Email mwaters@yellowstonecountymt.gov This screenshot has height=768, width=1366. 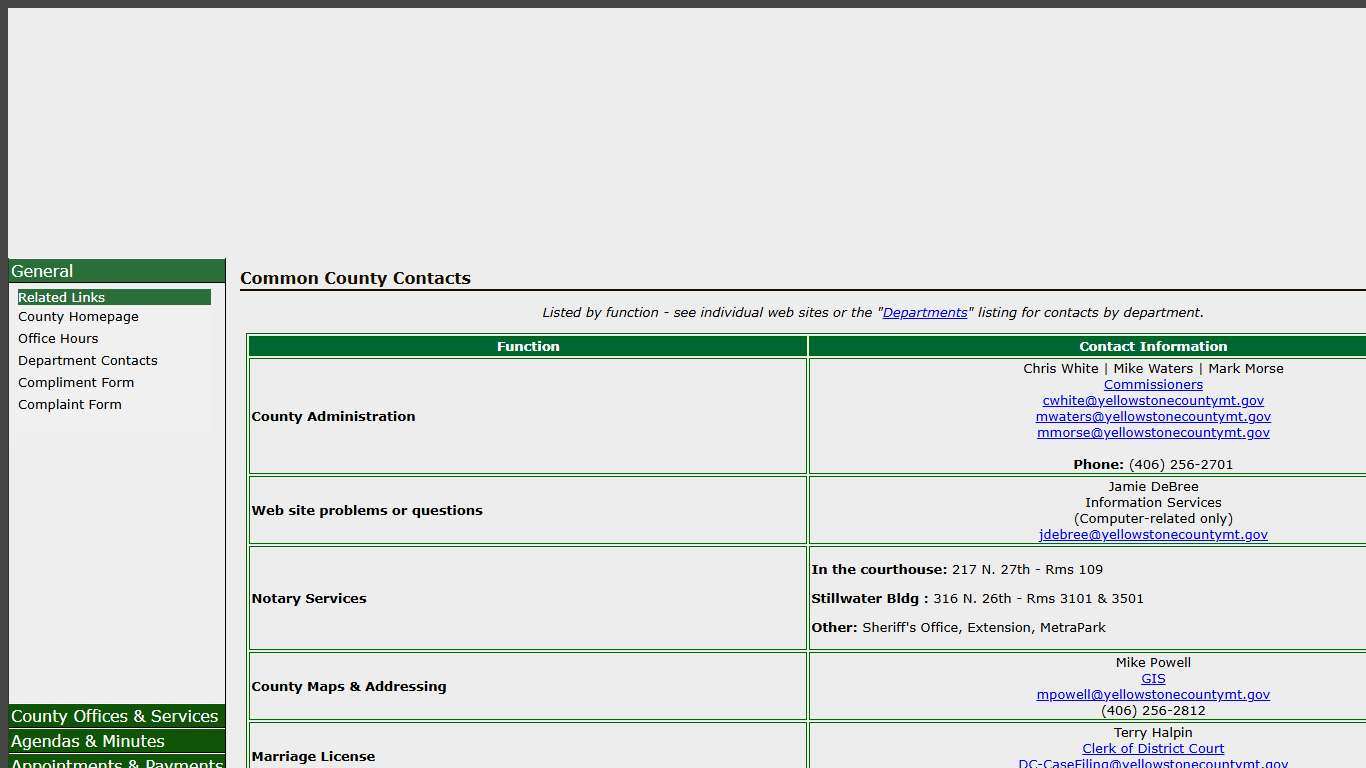[x=1153, y=417]
